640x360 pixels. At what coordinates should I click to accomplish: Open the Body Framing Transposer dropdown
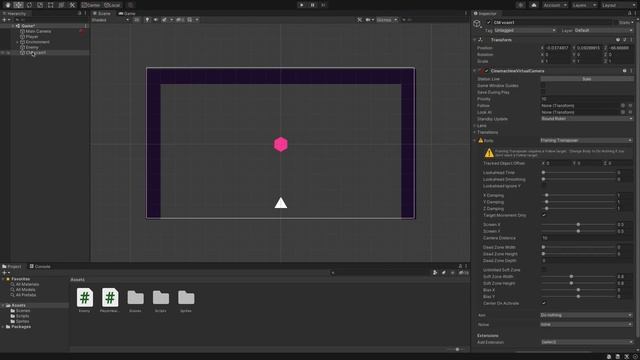click(x=586, y=140)
